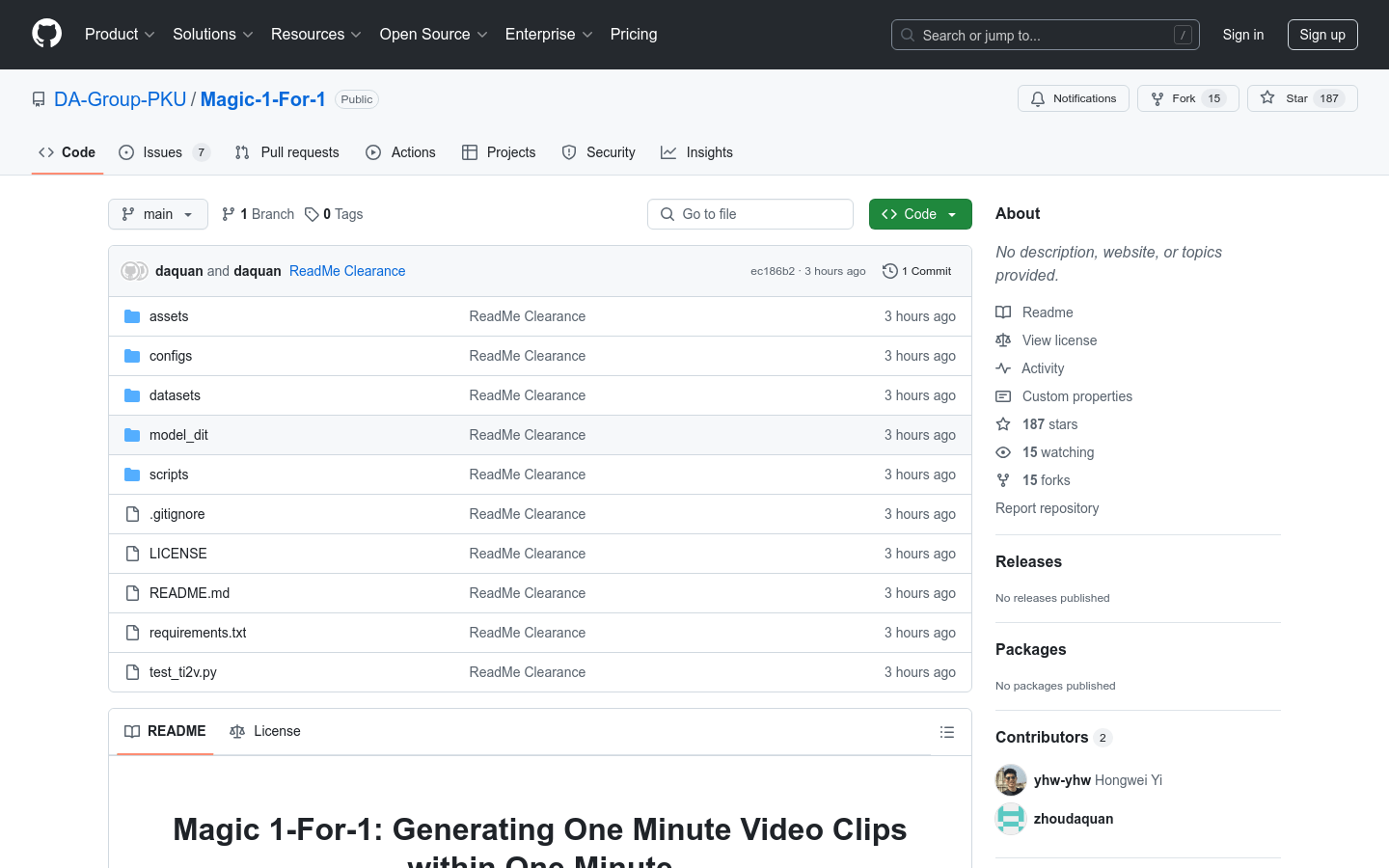
Task: Open the Actions tab
Action: 401,152
